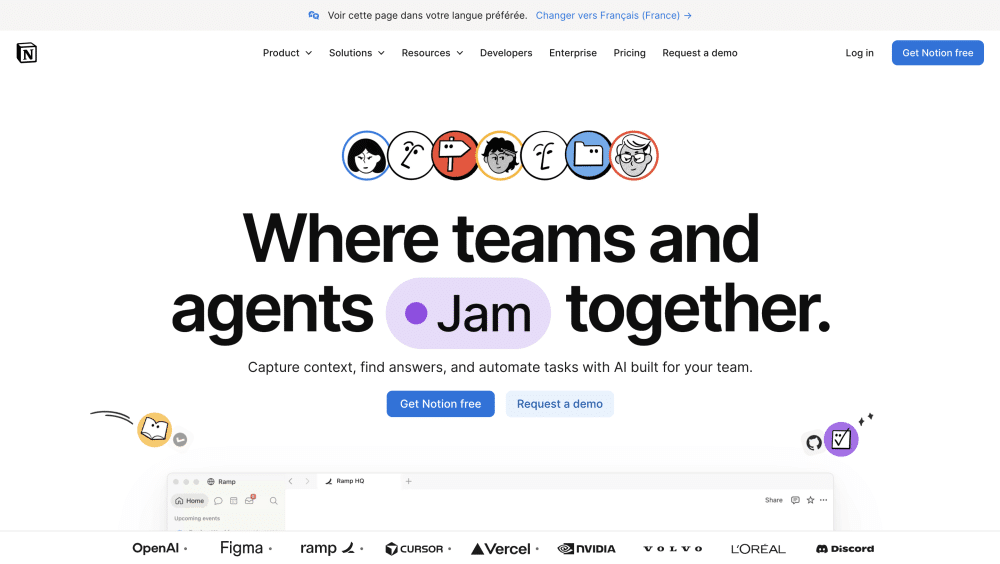Click the Cursor logo
The height and width of the screenshot is (564, 1000).
tap(414, 549)
